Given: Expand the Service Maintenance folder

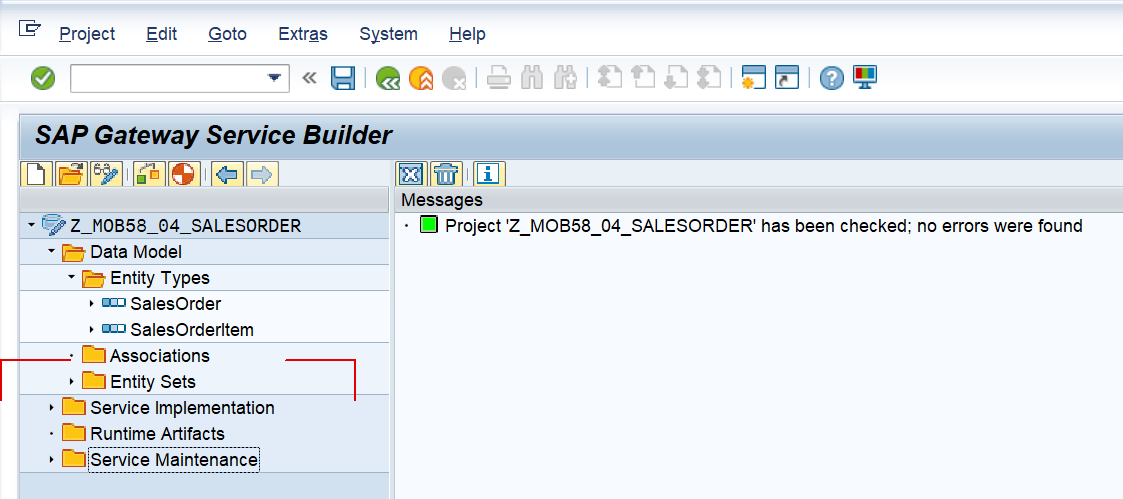Looking at the screenshot, I should click(x=51, y=460).
